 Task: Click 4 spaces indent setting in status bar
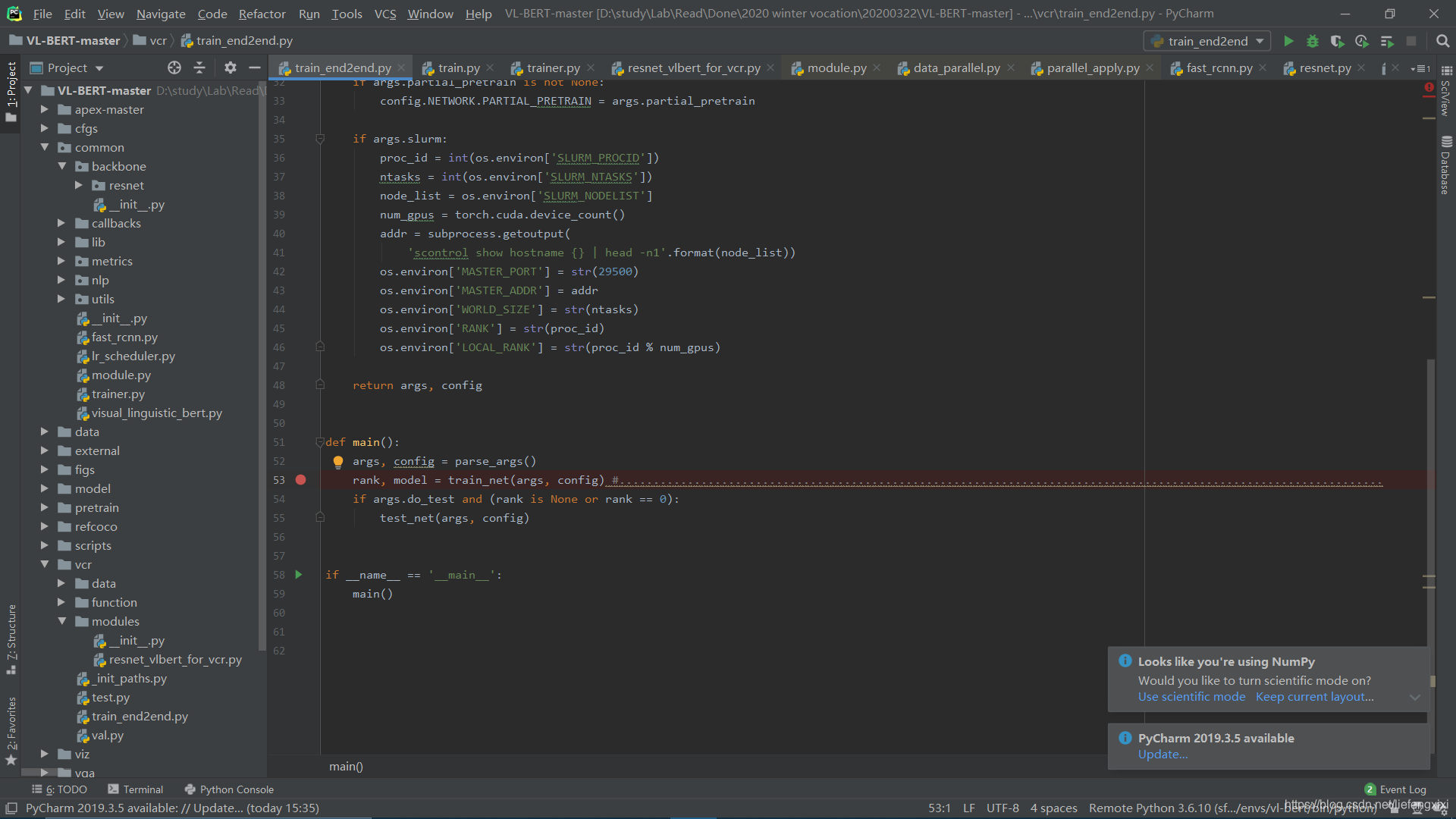(x=1053, y=808)
